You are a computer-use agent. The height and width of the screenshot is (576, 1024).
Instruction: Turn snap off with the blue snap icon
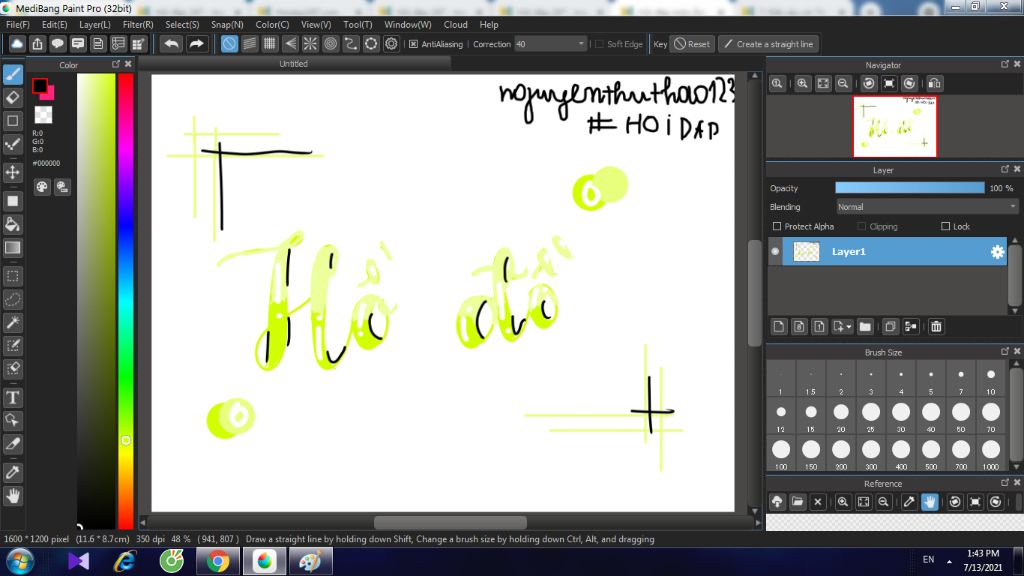tap(229, 44)
